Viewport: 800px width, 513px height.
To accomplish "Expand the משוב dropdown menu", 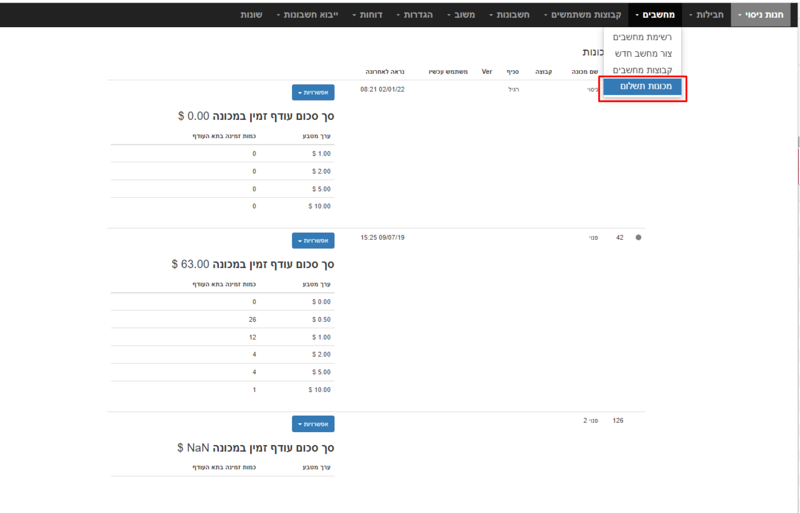I will click(461, 14).
